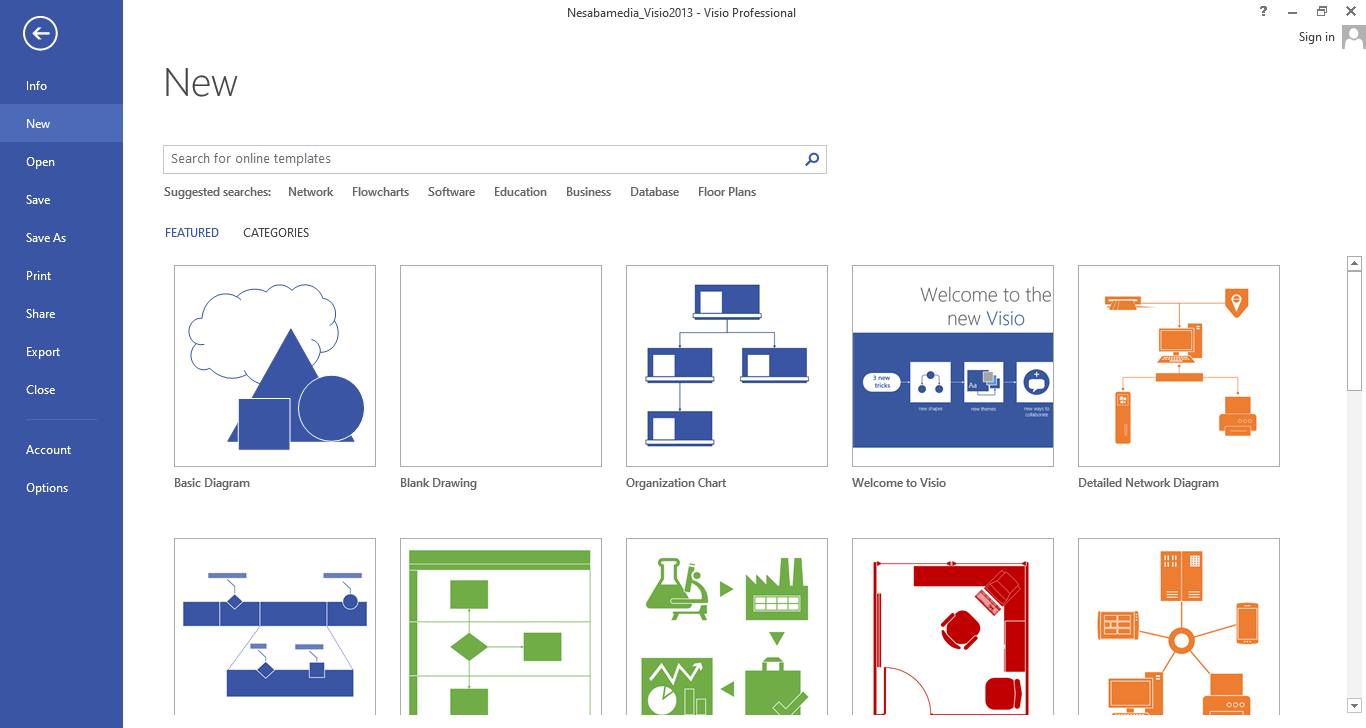The width and height of the screenshot is (1366, 728).
Task: Select the Blank Drawing template
Action: tap(501, 366)
